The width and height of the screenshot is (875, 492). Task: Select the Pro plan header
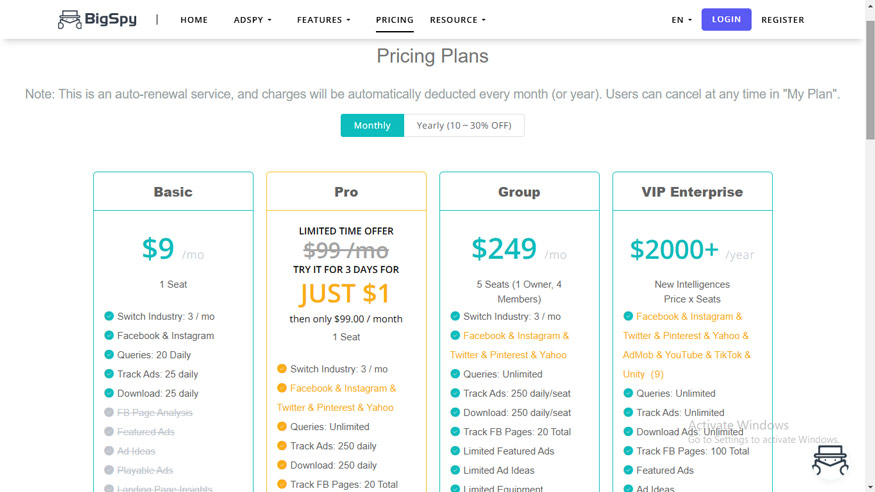(346, 192)
